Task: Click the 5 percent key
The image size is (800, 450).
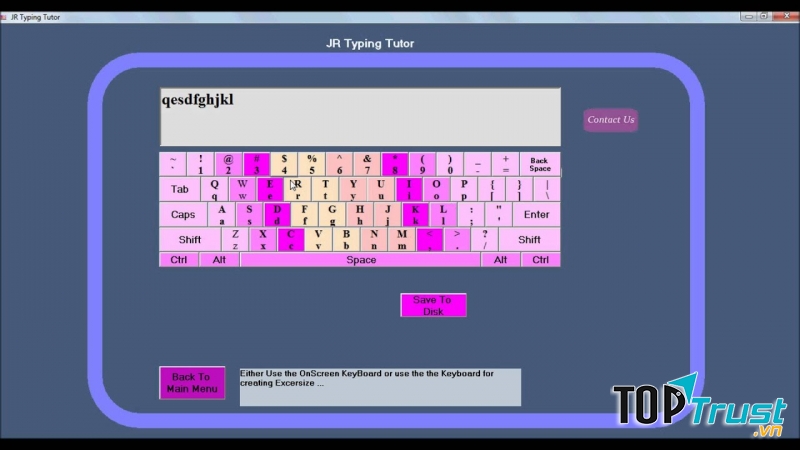Action: coord(311,164)
